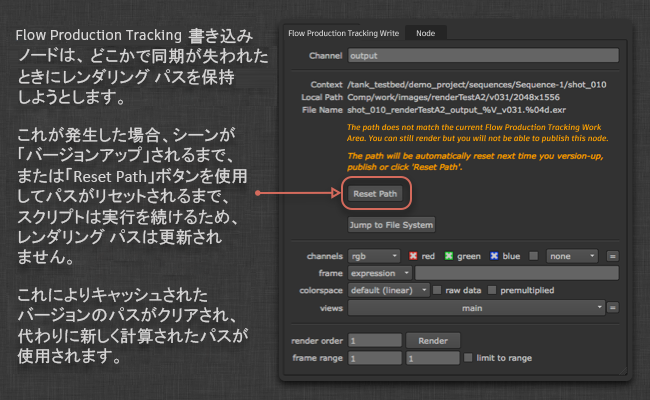Open the 'none' extra channel dropdown
The image size is (650, 400).
click(x=572, y=256)
